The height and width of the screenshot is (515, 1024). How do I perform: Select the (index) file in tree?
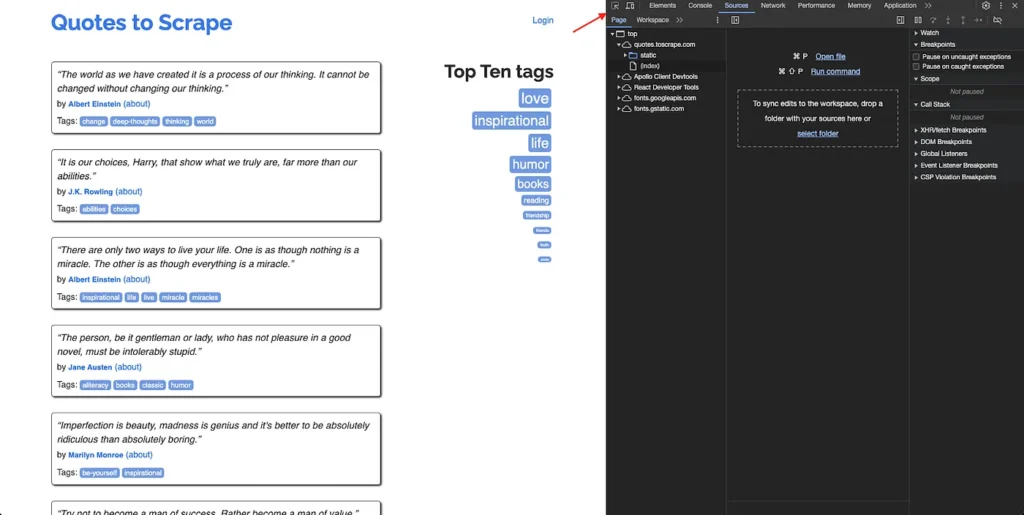tap(650, 66)
